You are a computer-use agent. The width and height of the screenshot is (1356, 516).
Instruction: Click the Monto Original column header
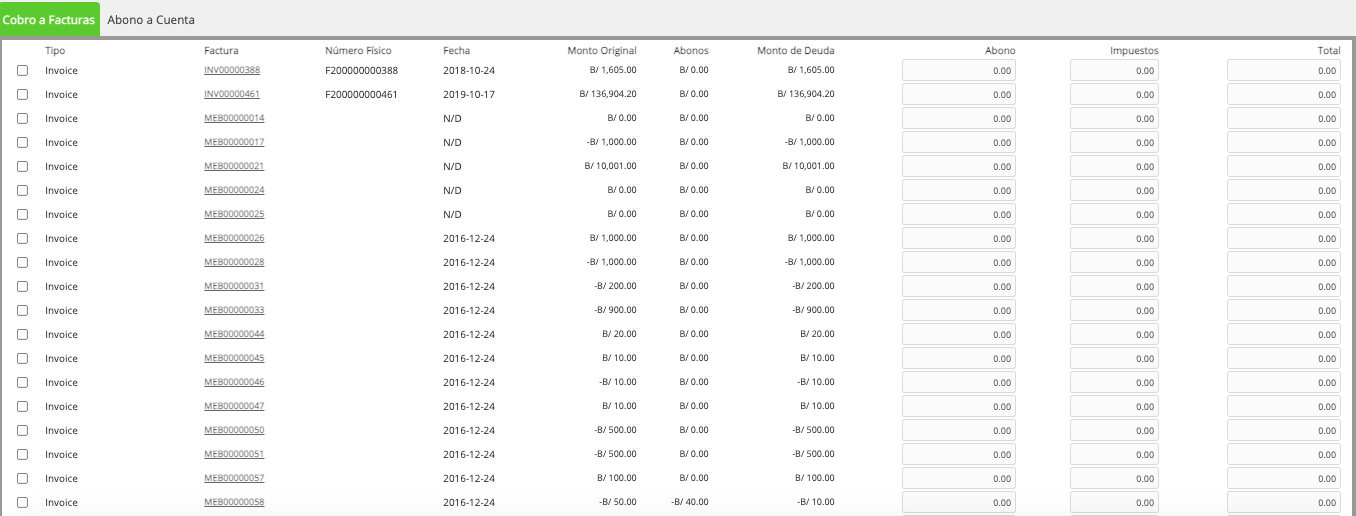click(602, 50)
